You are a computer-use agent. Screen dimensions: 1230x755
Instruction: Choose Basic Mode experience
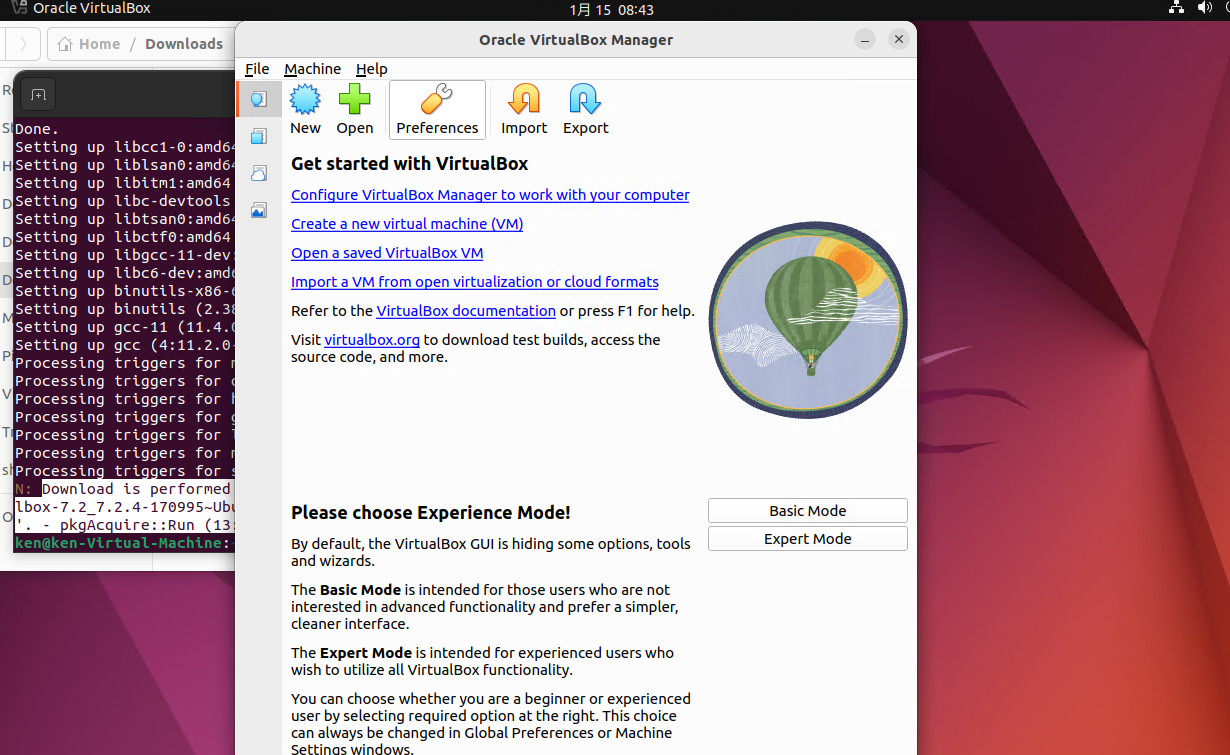[807, 510]
